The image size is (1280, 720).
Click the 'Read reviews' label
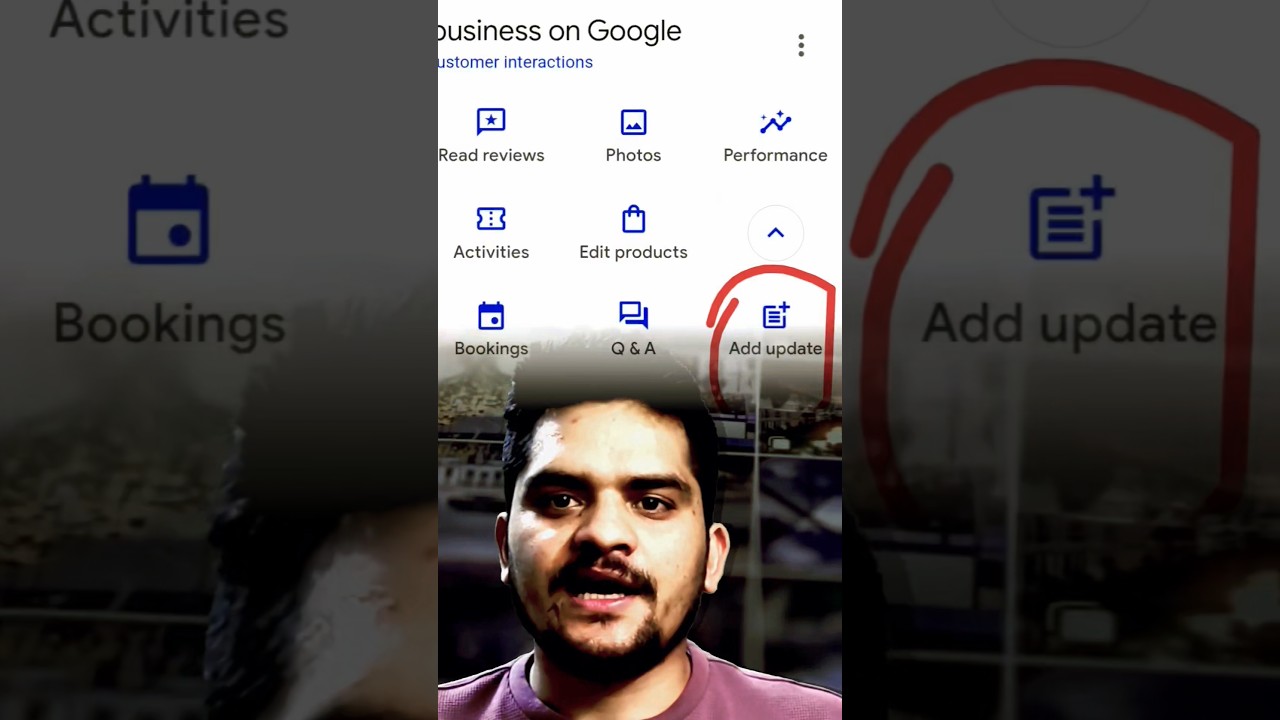pyautogui.click(x=491, y=155)
